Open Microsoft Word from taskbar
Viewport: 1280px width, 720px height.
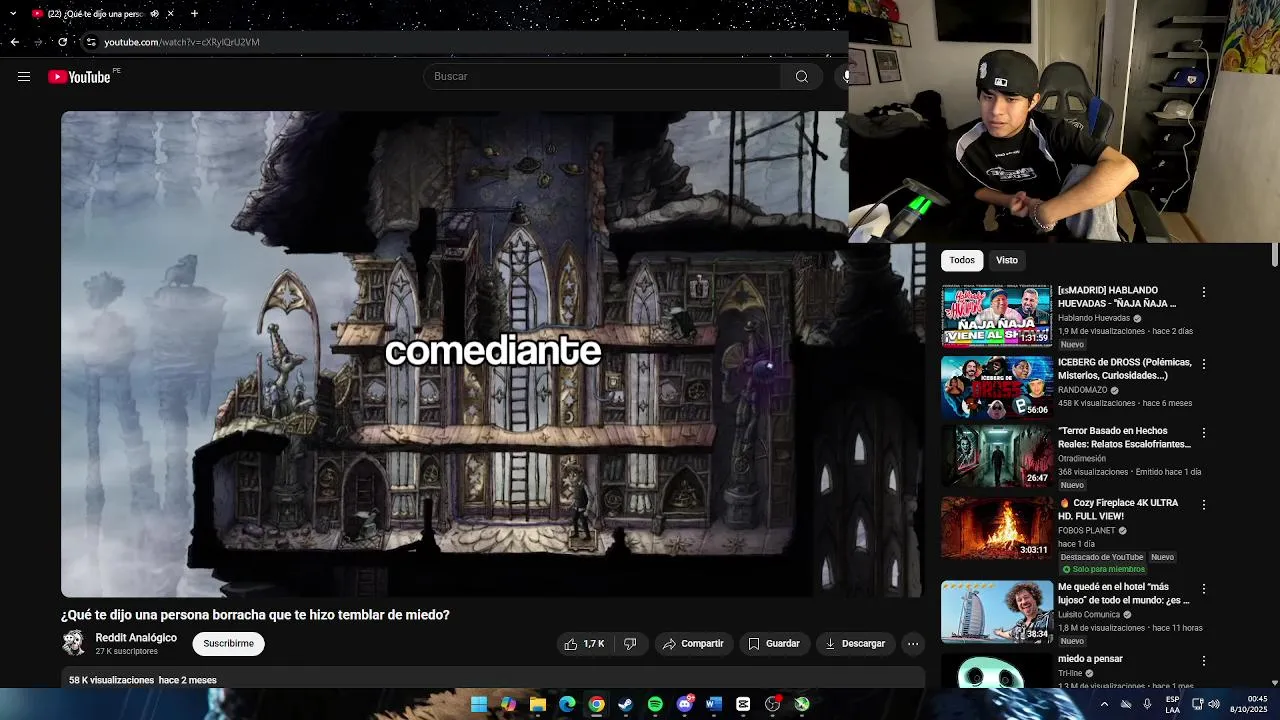[x=714, y=704]
